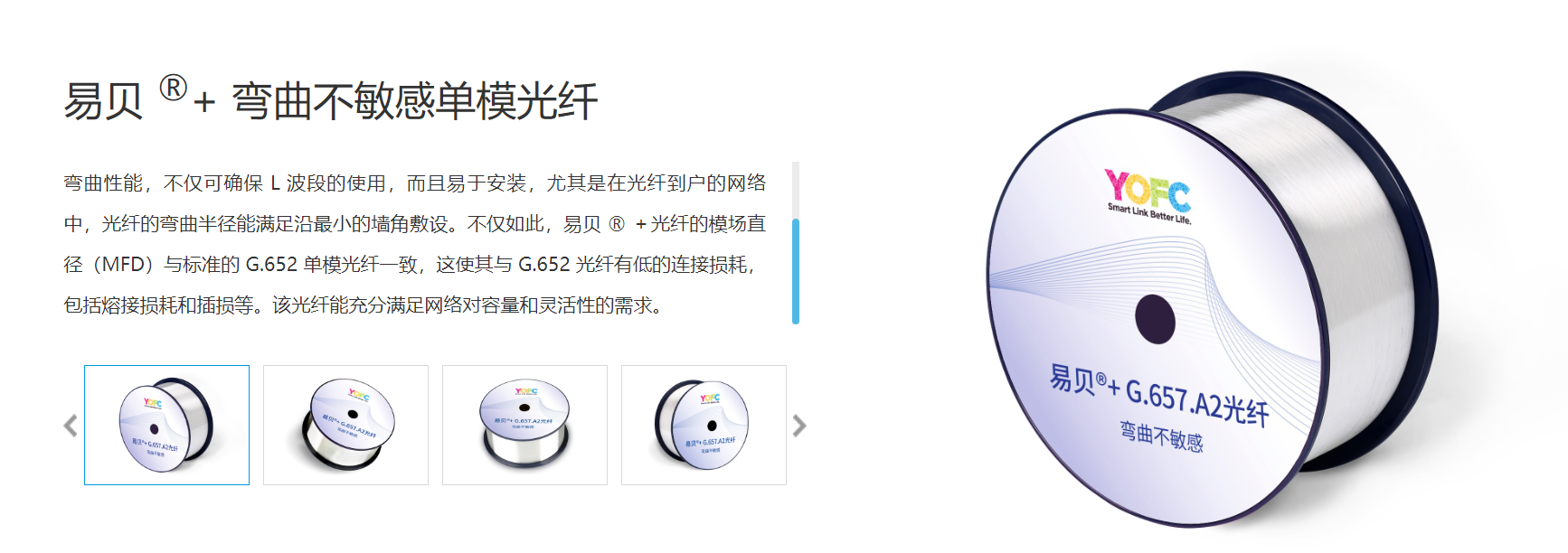Screen dimensions: 1568x553
Task: Click the (MFD) text in the description
Action: [x=123, y=265]
